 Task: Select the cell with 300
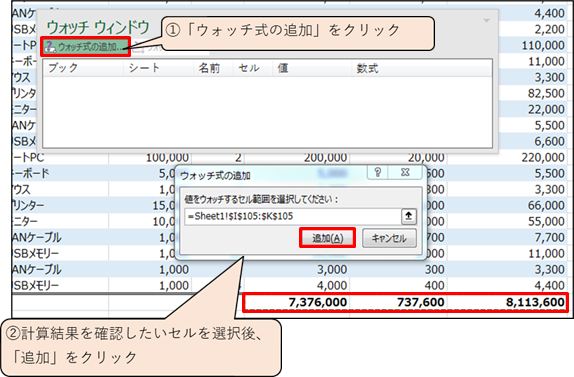[x=398, y=269]
